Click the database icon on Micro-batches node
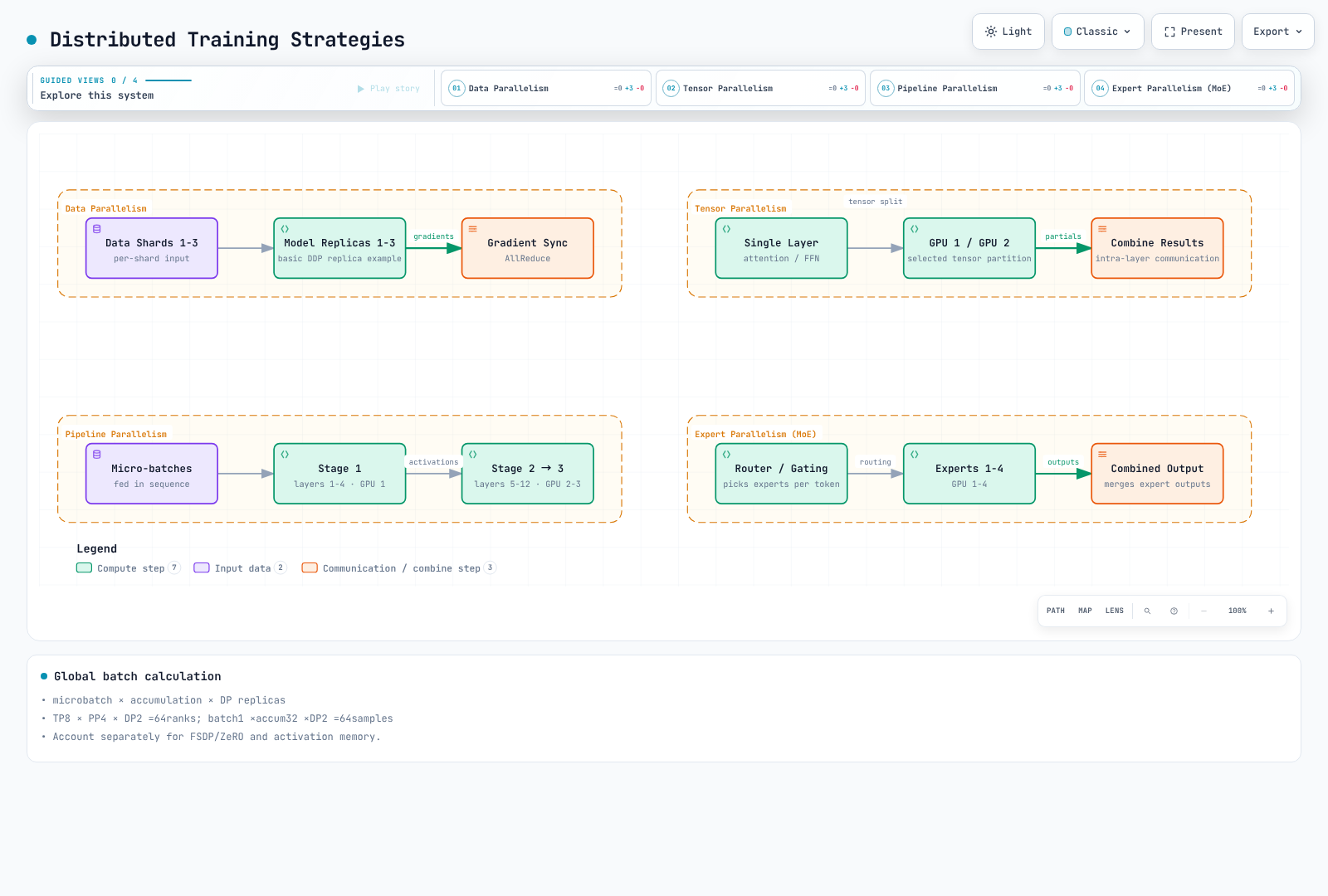 [x=97, y=455]
